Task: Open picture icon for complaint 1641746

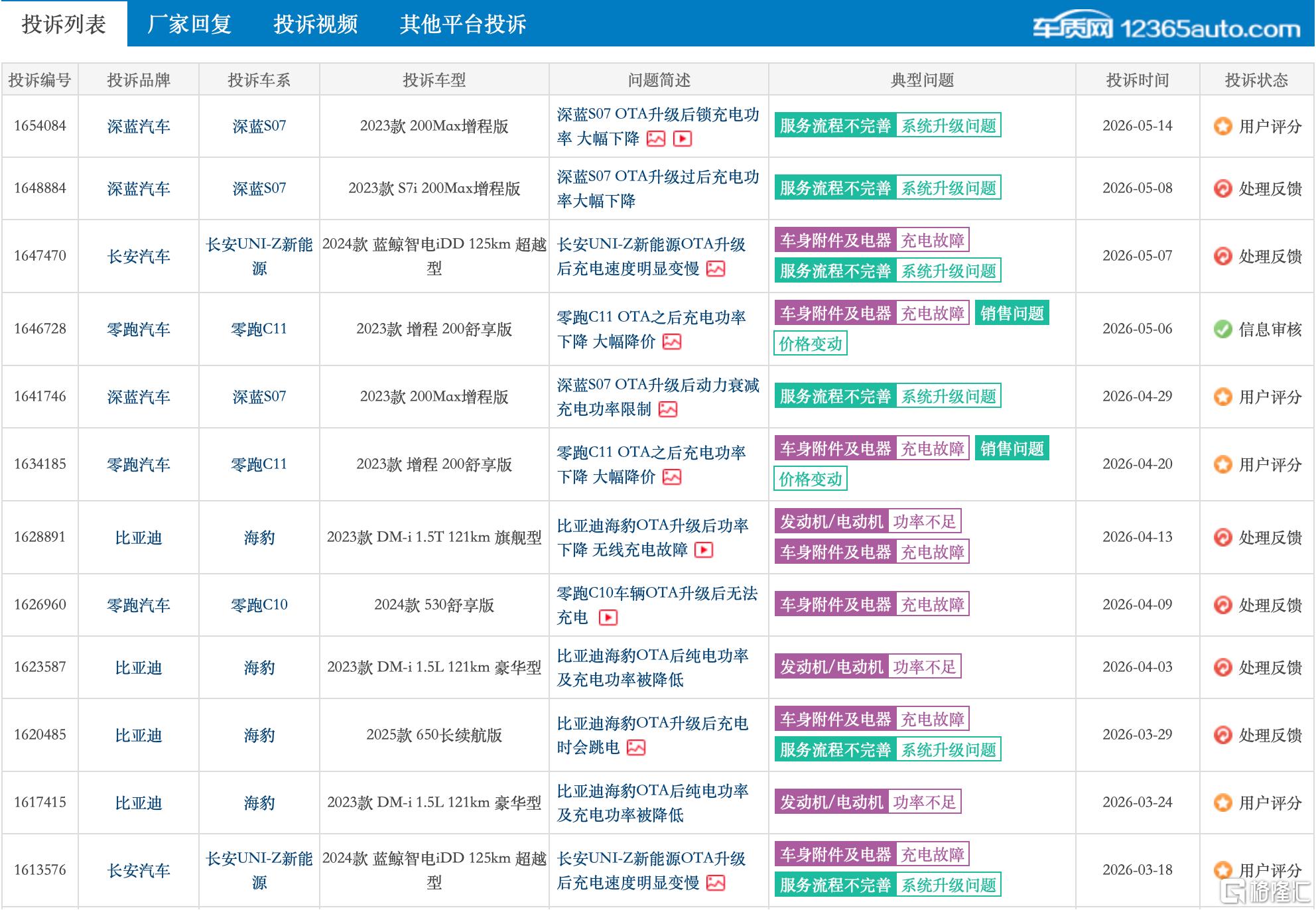Action: click(668, 409)
